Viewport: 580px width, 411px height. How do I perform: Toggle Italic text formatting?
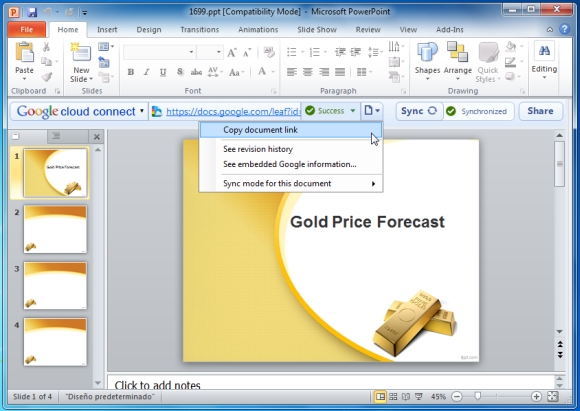point(147,72)
